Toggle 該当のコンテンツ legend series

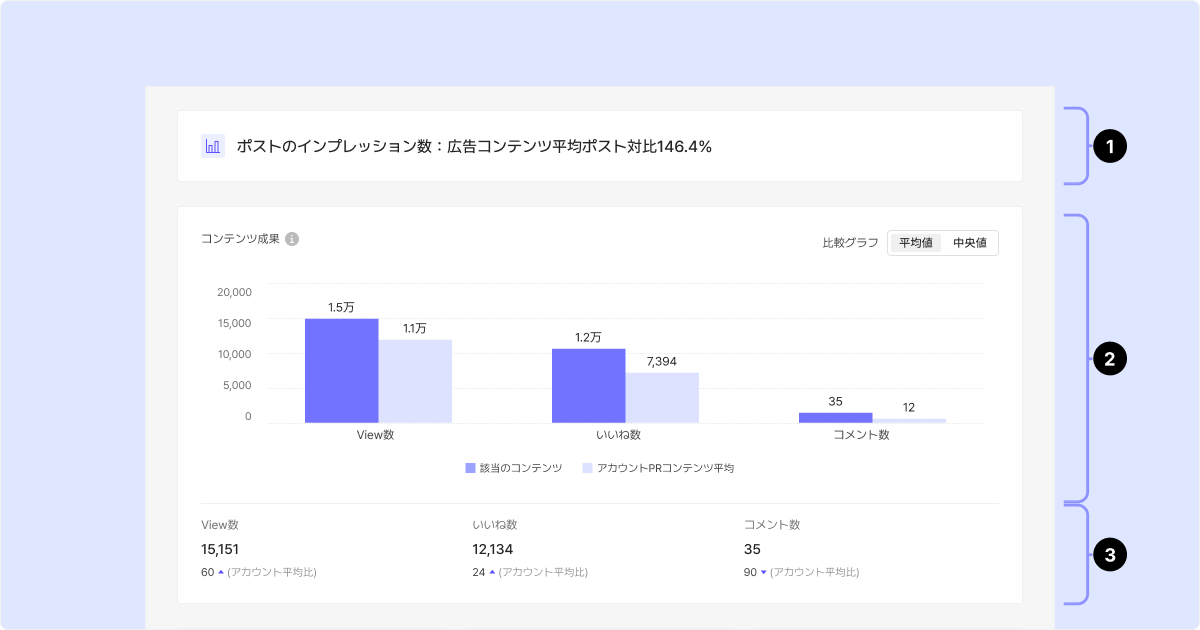click(x=514, y=468)
